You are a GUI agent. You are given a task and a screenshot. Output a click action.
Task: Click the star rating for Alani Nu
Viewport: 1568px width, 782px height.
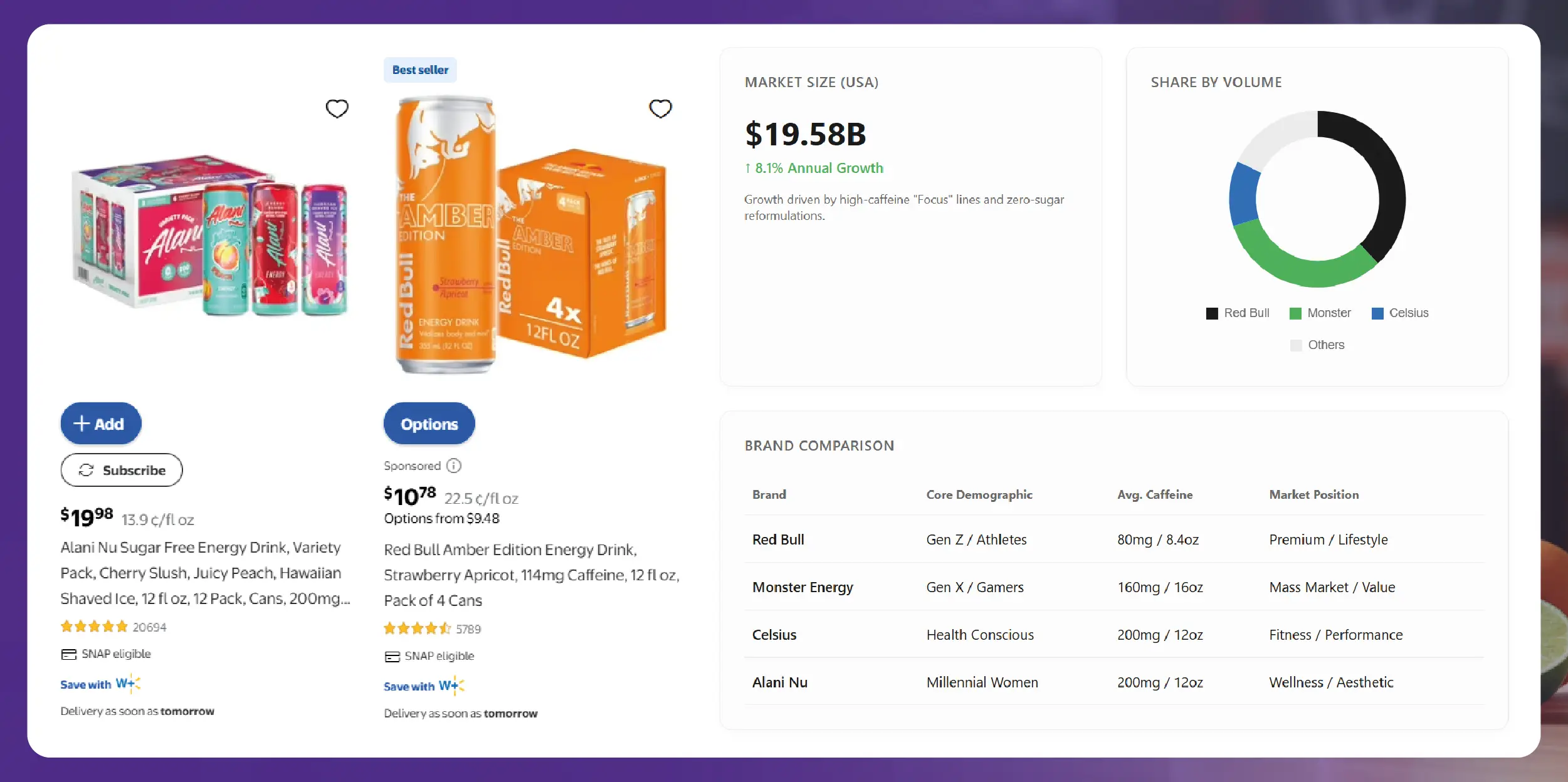point(94,627)
